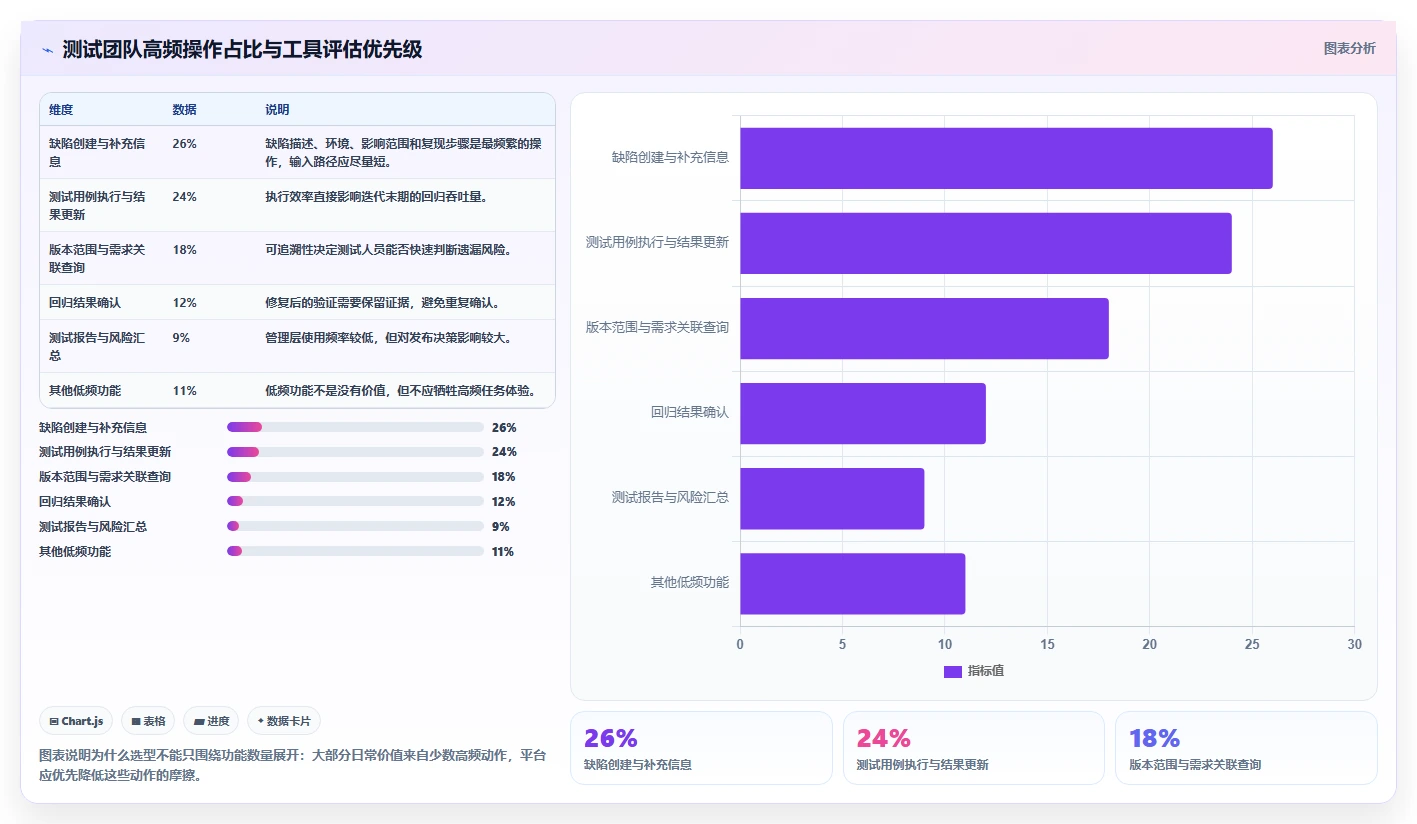
Task: Click table description starting 可追溯性决定测试人员
Action: click(389, 250)
